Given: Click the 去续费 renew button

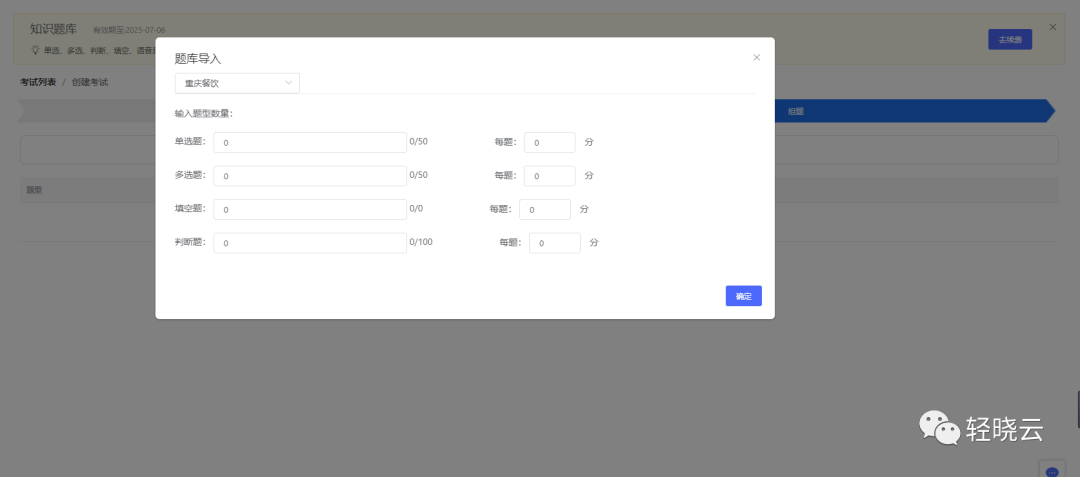Looking at the screenshot, I should click(x=1009, y=40).
